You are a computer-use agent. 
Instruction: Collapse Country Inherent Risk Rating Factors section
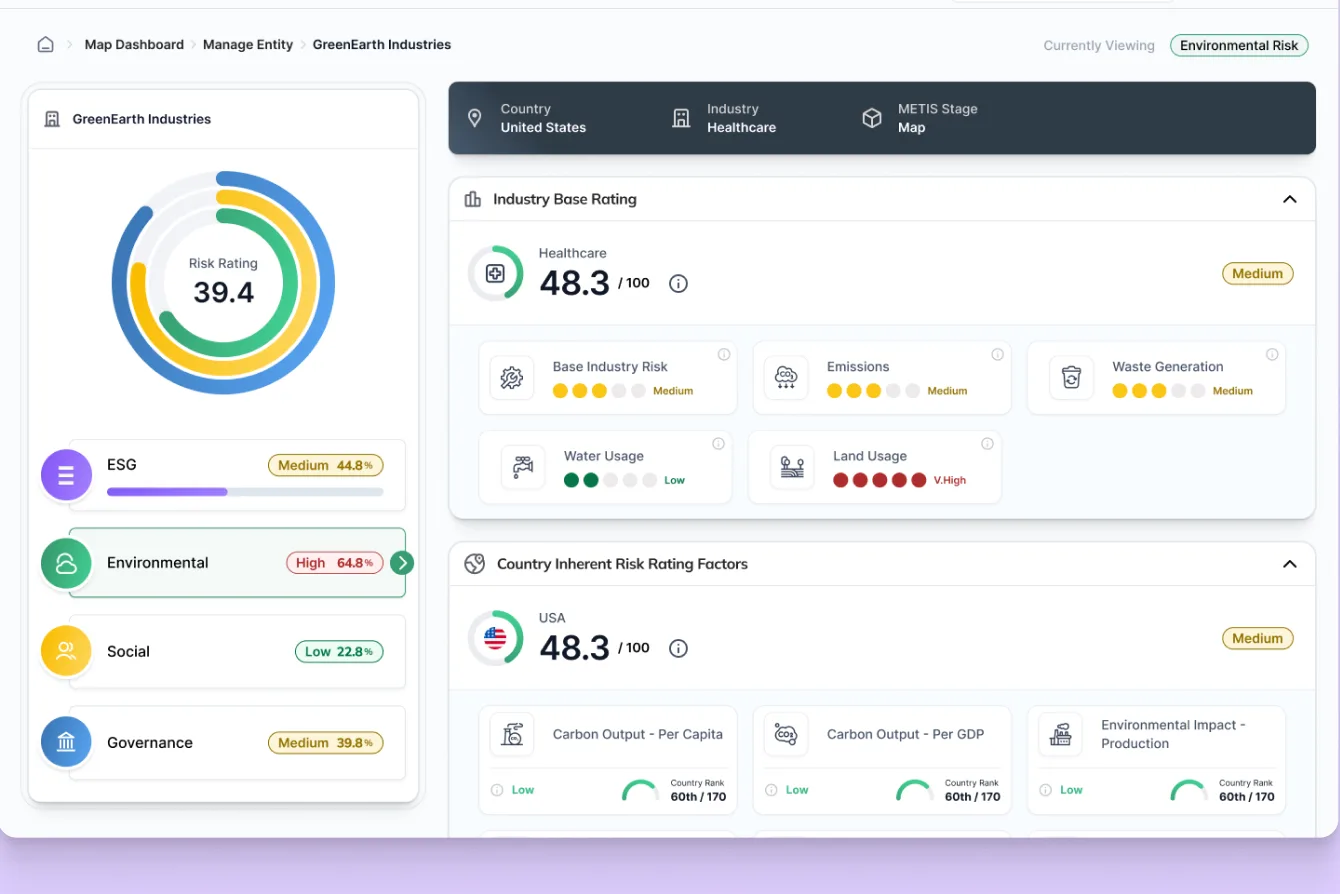tap(1290, 564)
